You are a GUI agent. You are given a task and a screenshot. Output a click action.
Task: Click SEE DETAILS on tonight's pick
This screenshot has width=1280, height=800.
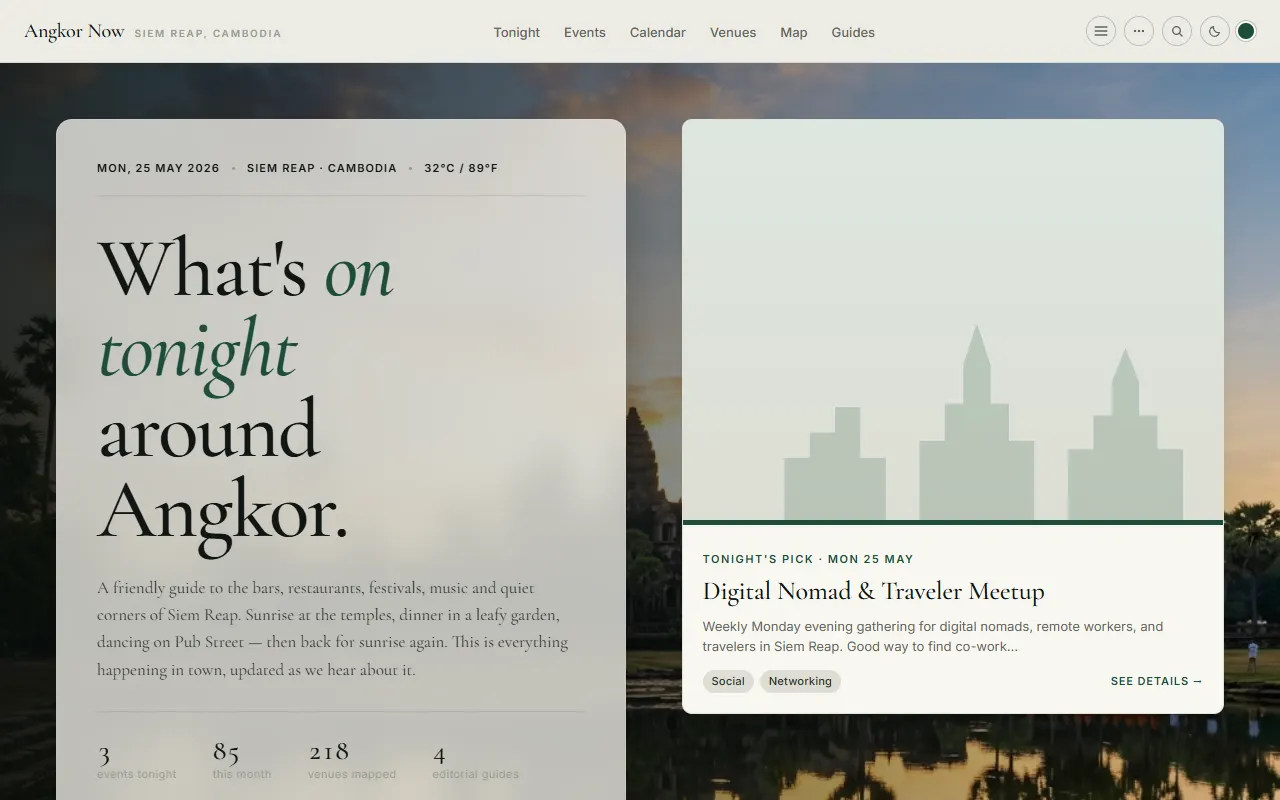pos(1157,681)
